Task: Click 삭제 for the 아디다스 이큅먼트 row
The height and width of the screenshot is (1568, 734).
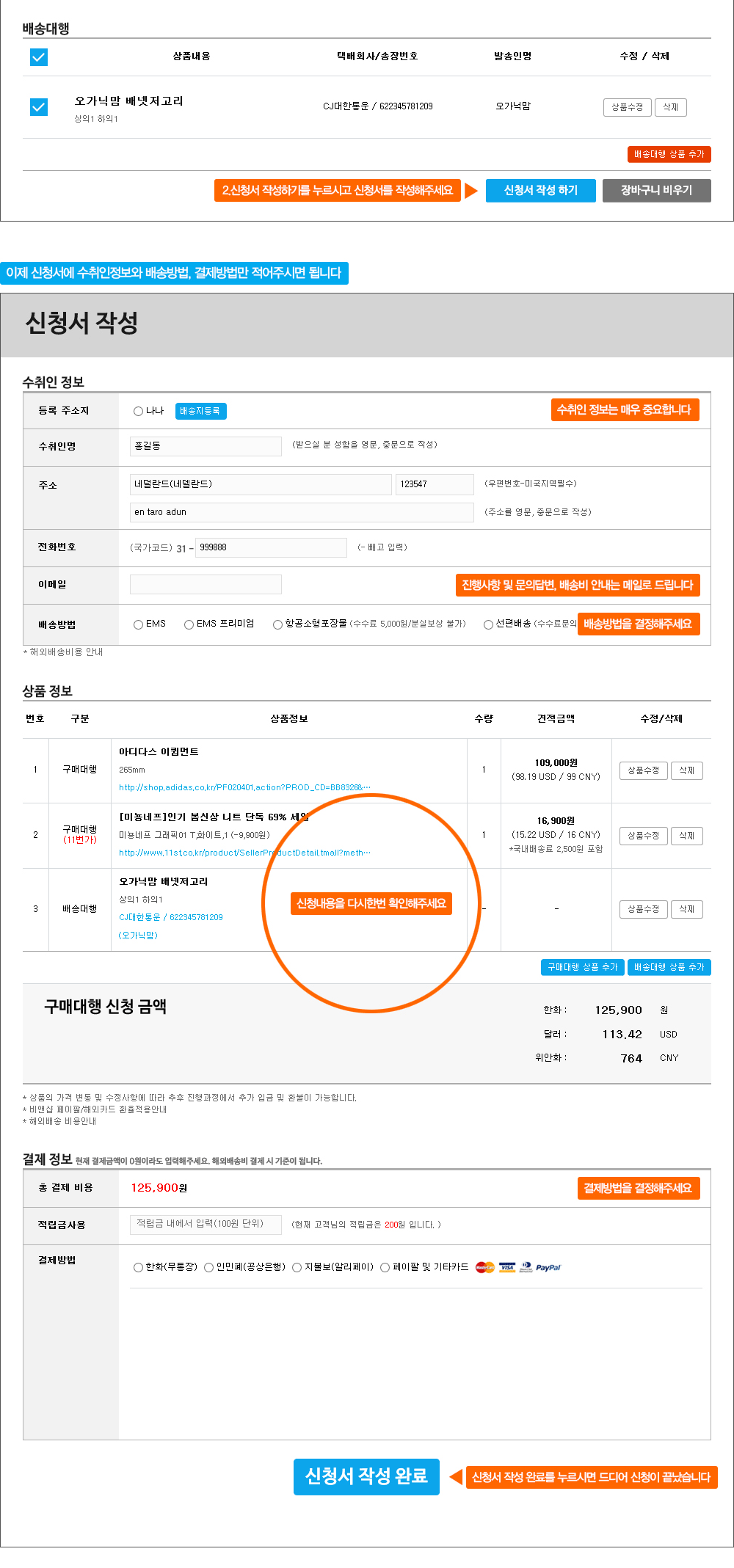Action: coord(686,770)
